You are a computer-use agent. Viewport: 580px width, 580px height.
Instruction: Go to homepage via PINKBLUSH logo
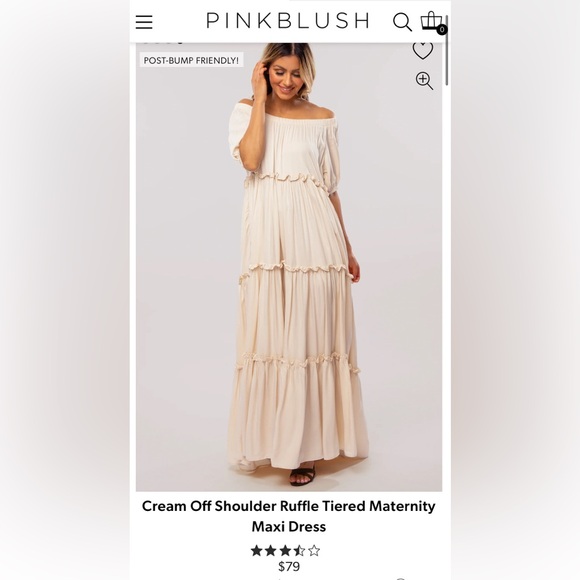[x=287, y=20]
